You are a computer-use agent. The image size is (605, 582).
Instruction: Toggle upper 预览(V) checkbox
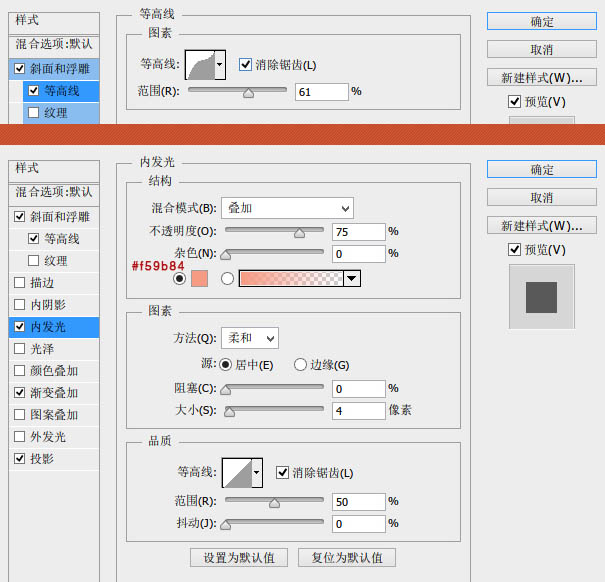click(x=514, y=102)
